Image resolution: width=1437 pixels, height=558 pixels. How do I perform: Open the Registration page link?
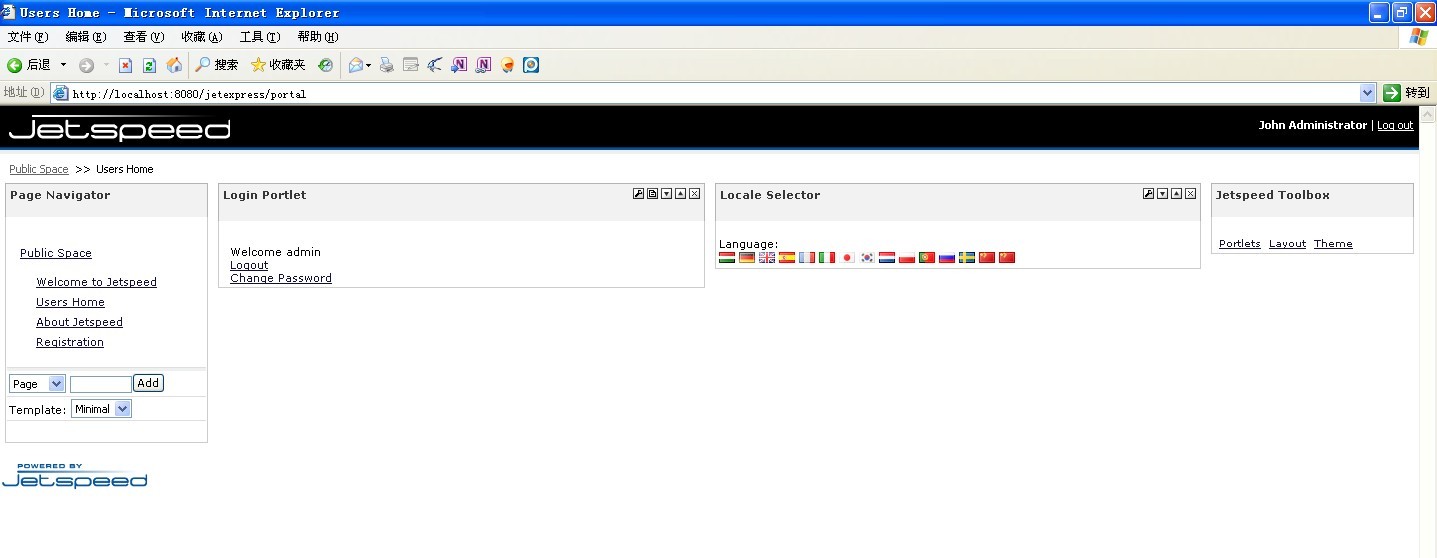(70, 342)
